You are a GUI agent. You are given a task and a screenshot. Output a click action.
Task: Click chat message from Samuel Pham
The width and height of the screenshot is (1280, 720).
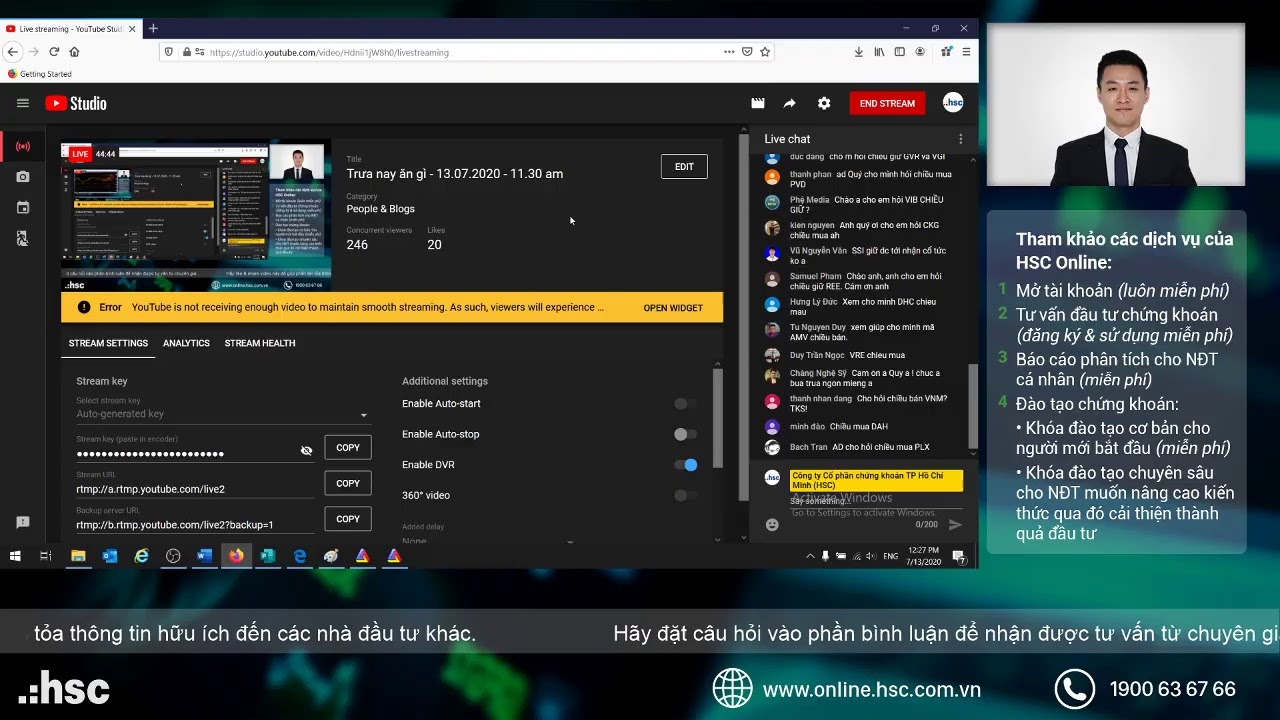pyautogui.click(x=860, y=281)
